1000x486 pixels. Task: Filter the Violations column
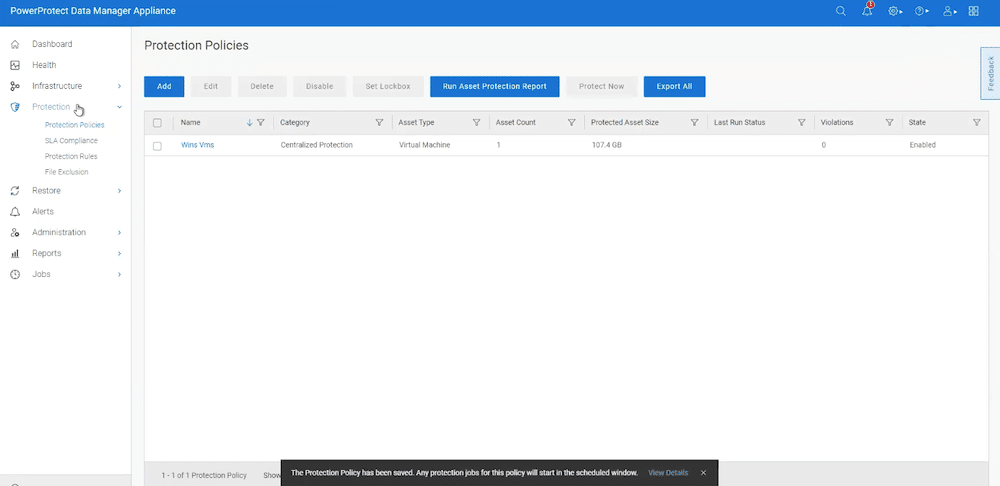pos(890,122)
